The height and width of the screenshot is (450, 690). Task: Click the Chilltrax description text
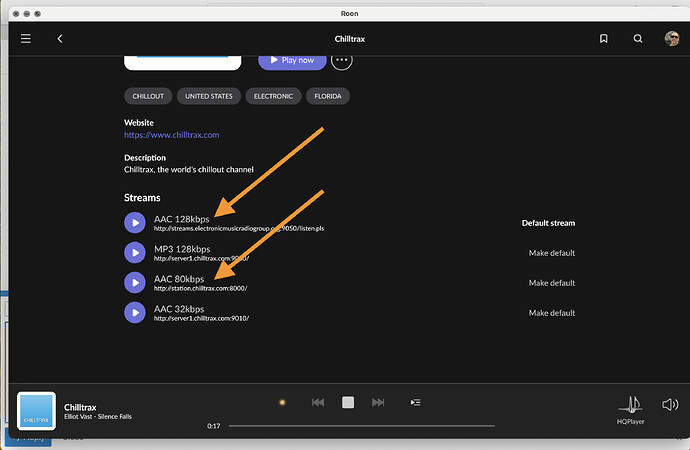click(x=189, y=169)
